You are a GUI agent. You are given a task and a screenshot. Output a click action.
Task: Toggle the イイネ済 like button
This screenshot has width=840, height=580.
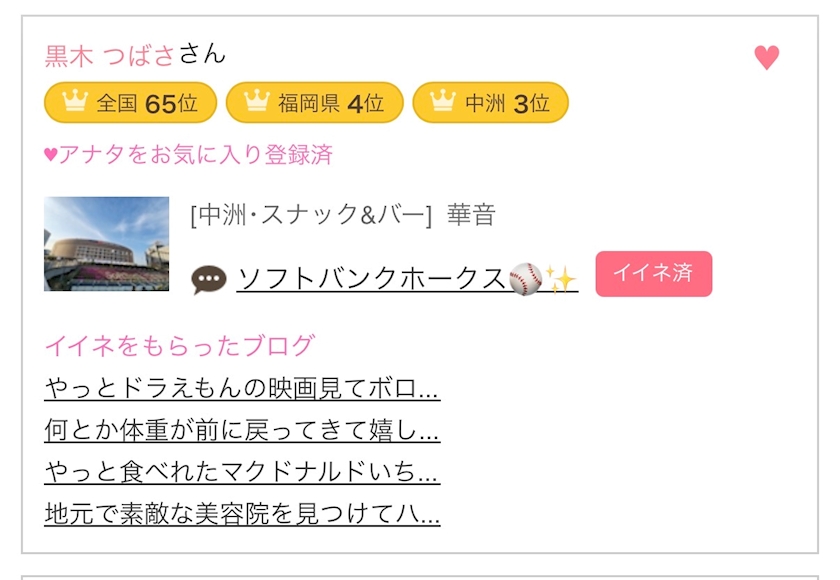[653, 274]
